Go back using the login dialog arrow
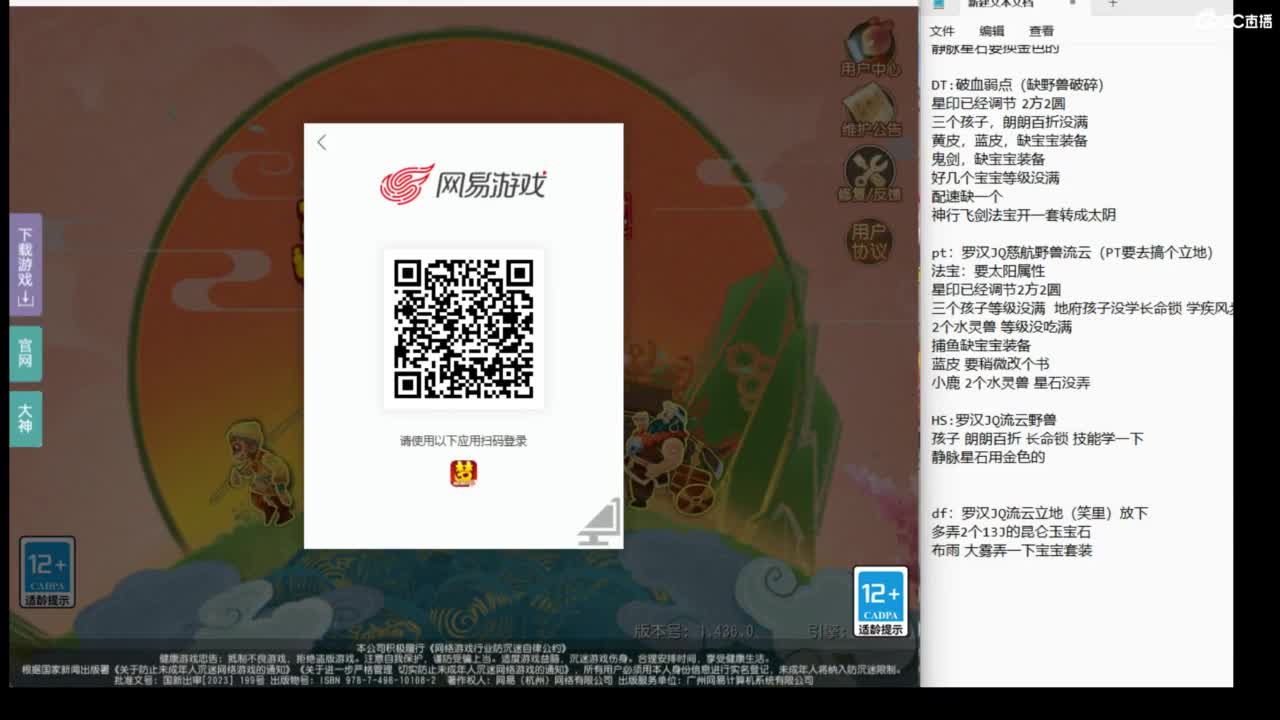Image resolution: width=1280 pixels, height=720 pixels. [x=321, y=143]
